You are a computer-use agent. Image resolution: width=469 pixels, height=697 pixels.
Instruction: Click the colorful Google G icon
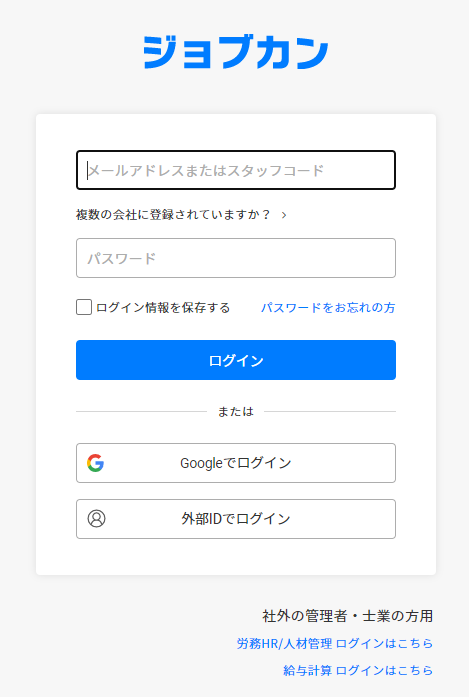pyautogui.click(x=96, y=463)
